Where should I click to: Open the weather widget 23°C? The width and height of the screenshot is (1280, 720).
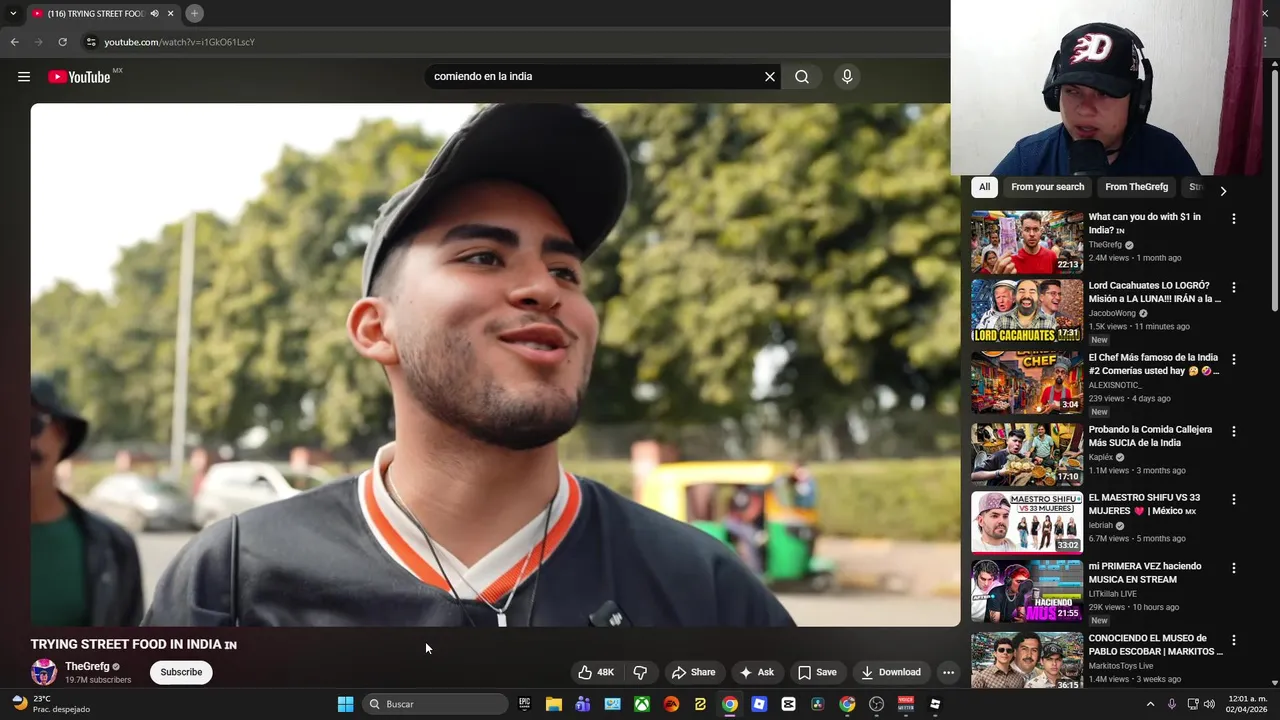coord(50,704)
